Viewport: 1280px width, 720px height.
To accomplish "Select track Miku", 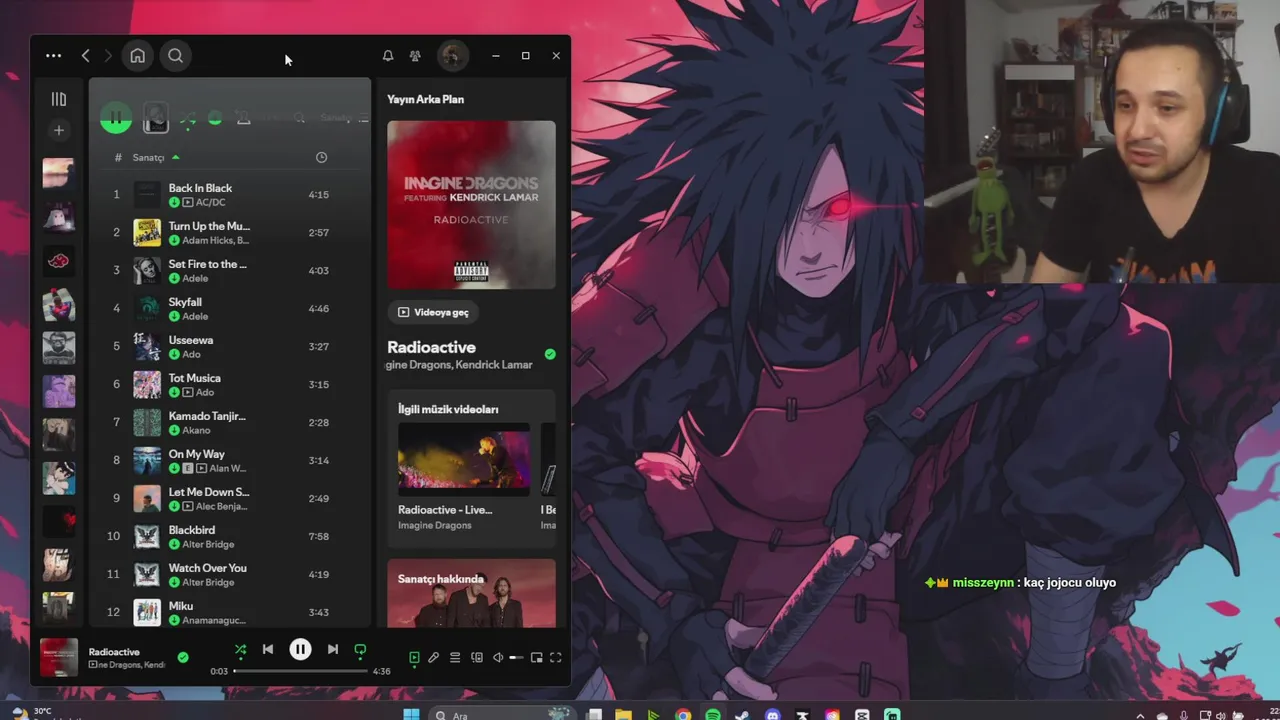I will pyautogui.click(x=230, y=612).
